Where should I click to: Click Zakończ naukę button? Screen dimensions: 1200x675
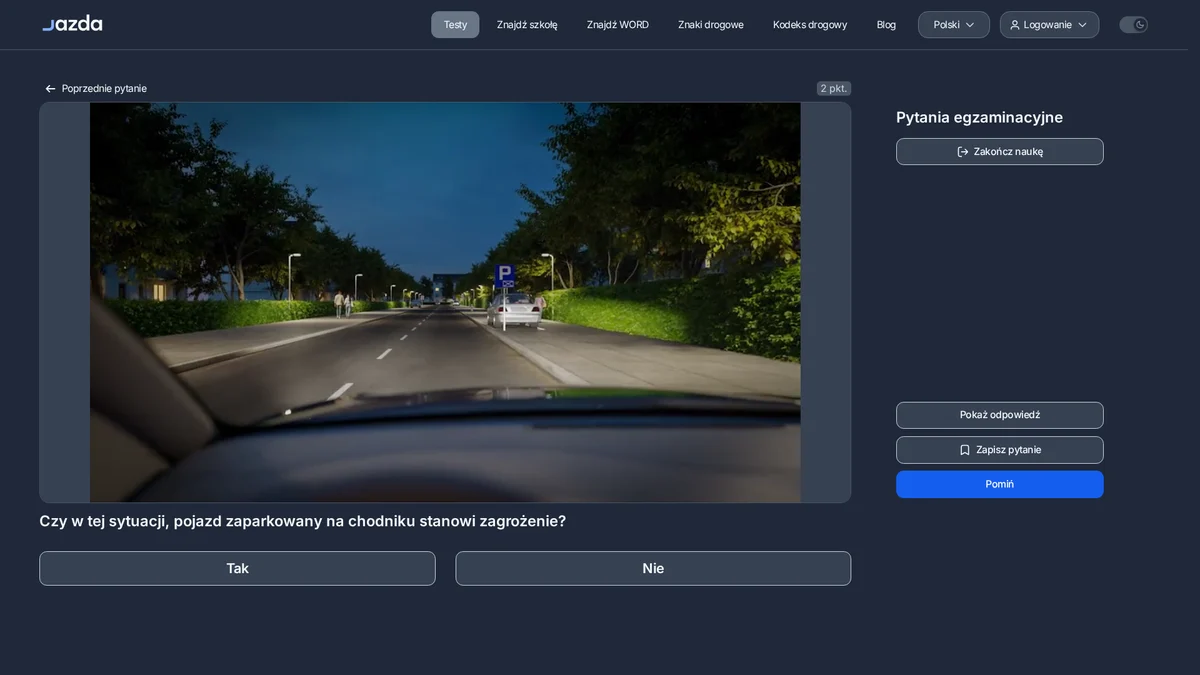coord(1000,152)
